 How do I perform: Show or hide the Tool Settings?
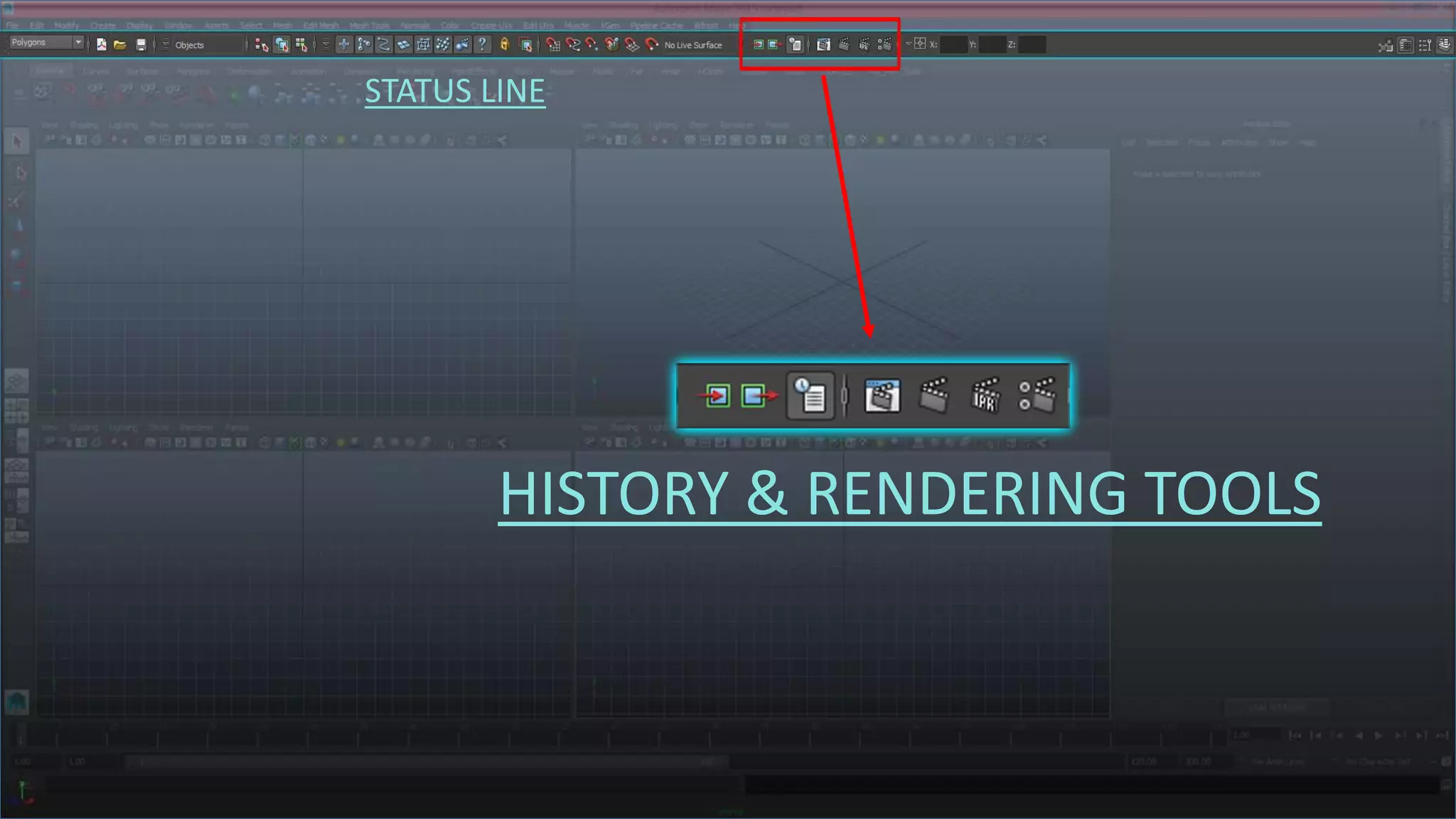[x=1425, y=45]
